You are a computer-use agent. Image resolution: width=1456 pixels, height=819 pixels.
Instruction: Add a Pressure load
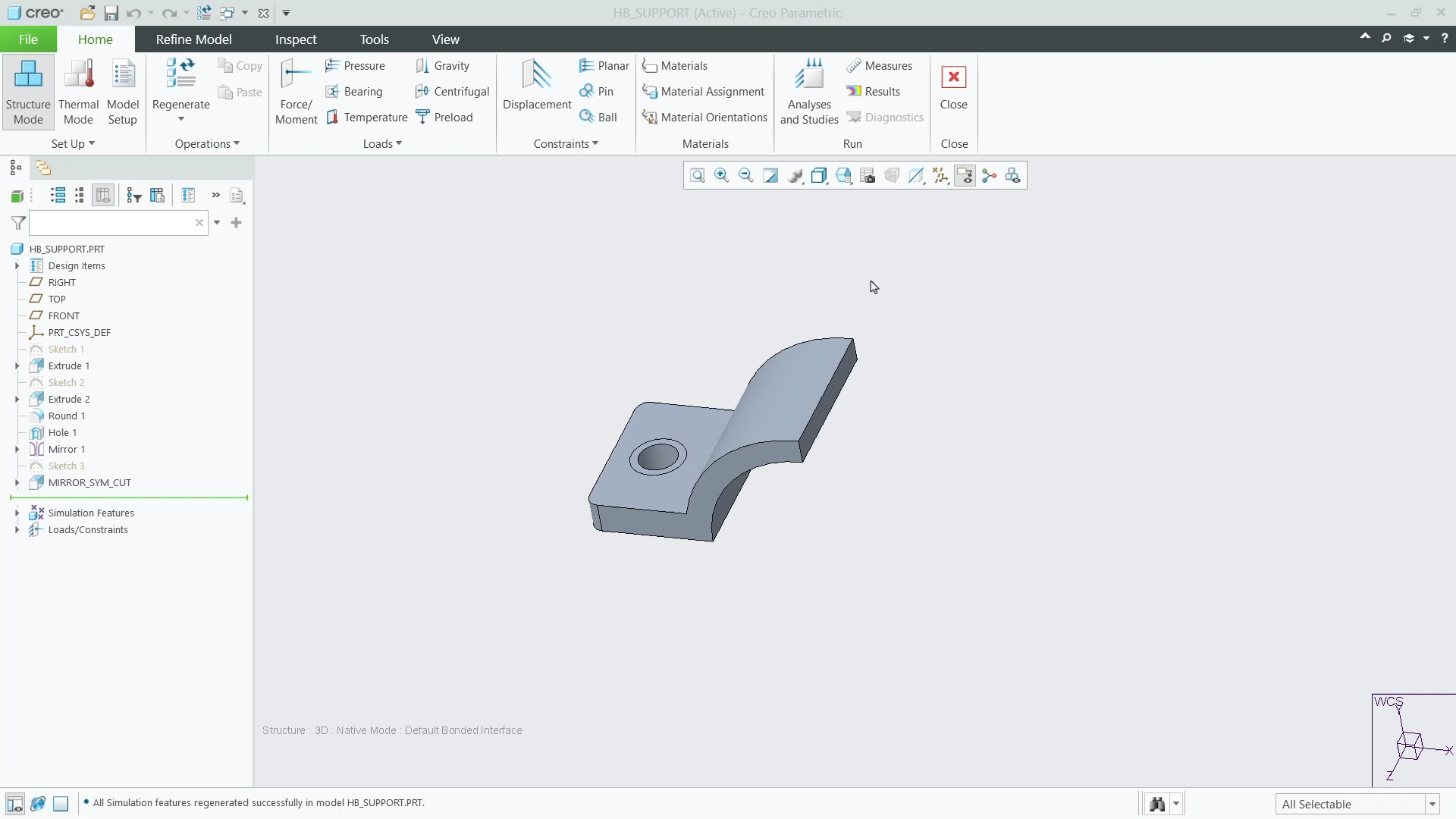pos(355,66)
